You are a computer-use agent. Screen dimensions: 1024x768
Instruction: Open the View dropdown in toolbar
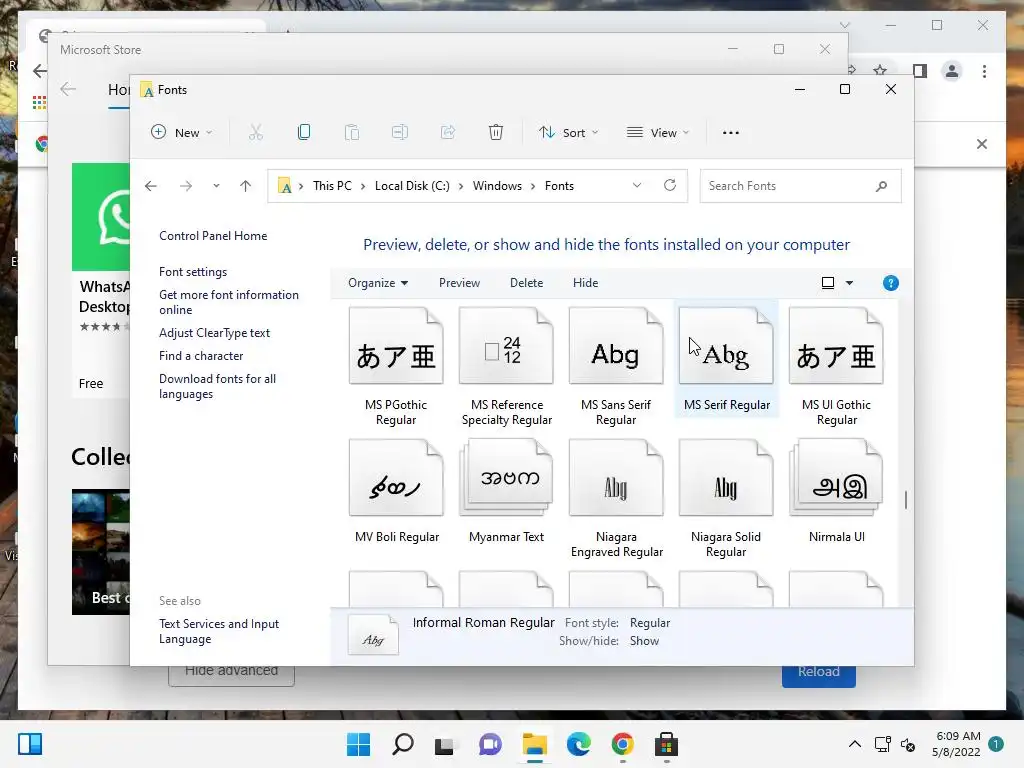[658, 133]
